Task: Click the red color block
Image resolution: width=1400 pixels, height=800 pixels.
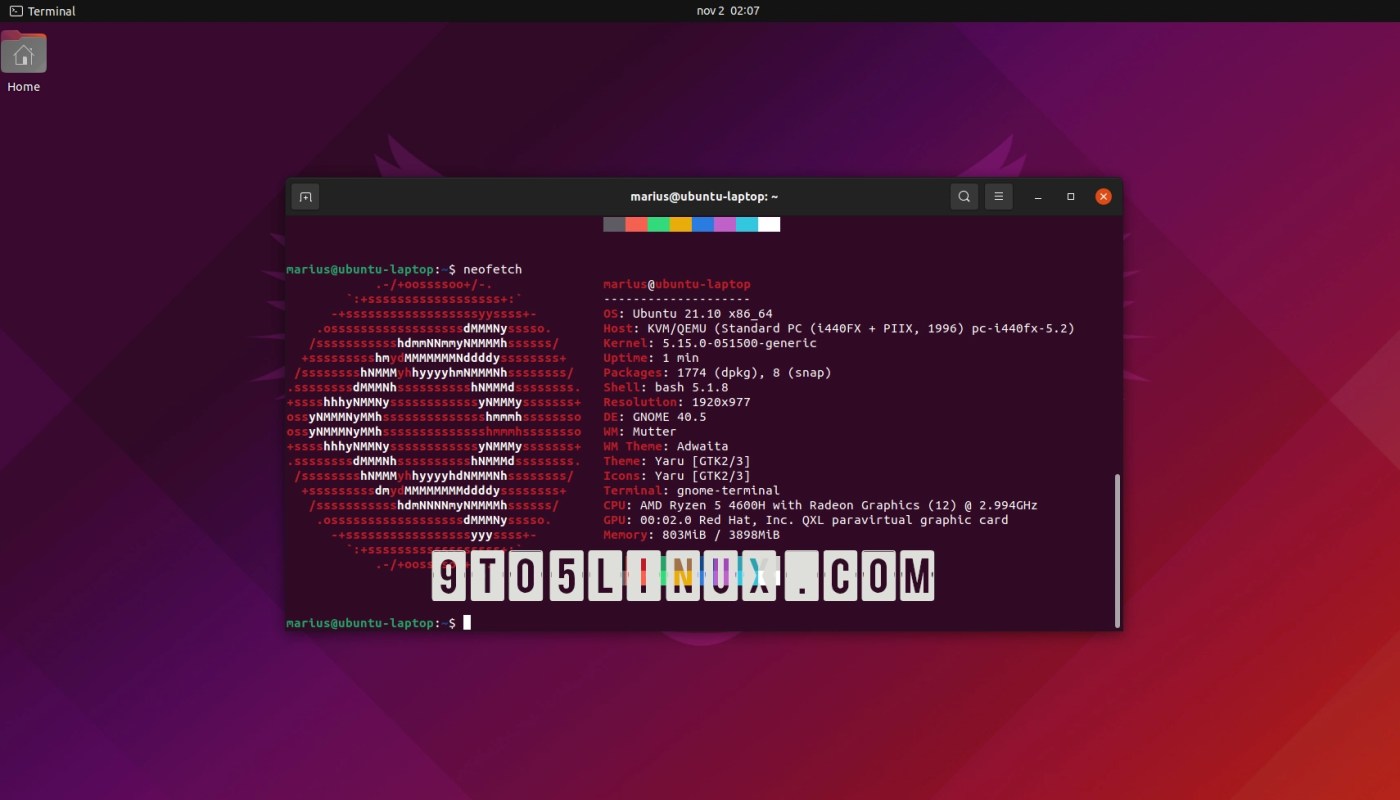Action: coord(636,224)
